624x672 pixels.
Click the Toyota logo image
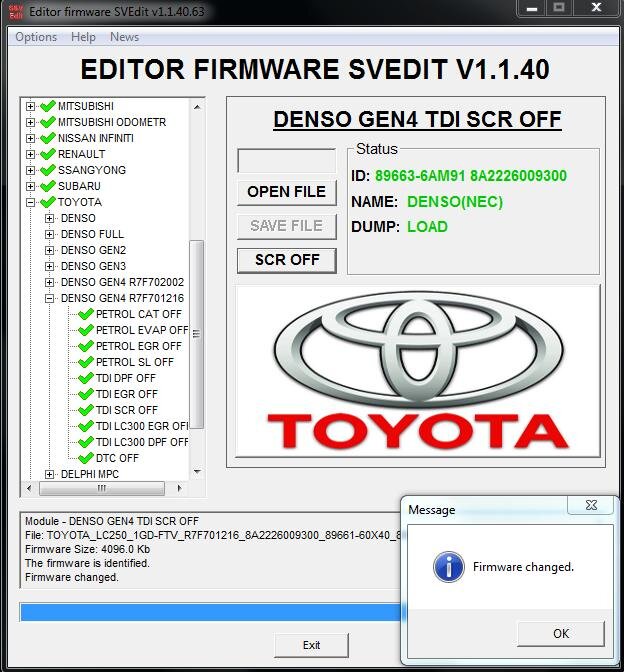(x=418, y=371)
